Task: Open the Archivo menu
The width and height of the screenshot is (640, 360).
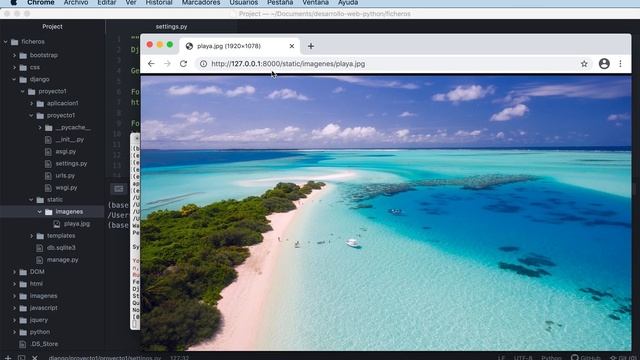Action: [x=76, y=2]
